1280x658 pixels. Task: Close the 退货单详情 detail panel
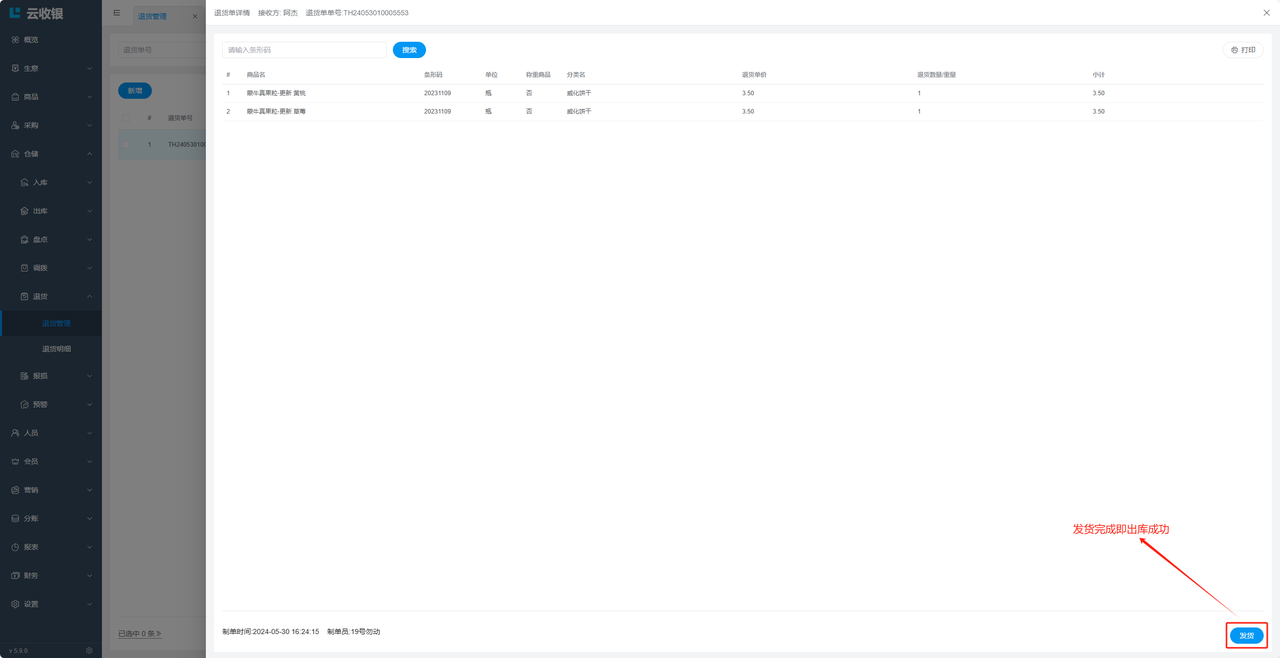click(1266, 13)
